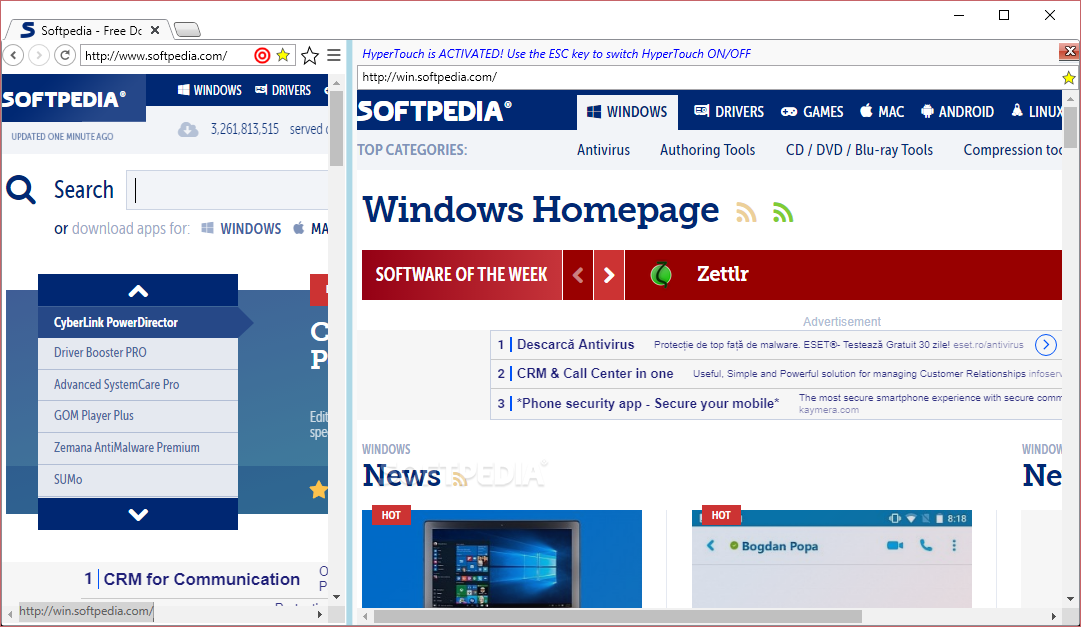Select CyberLink PowerDirector in list
This screenshot has height=627, width=1081.
pos(138,322)
